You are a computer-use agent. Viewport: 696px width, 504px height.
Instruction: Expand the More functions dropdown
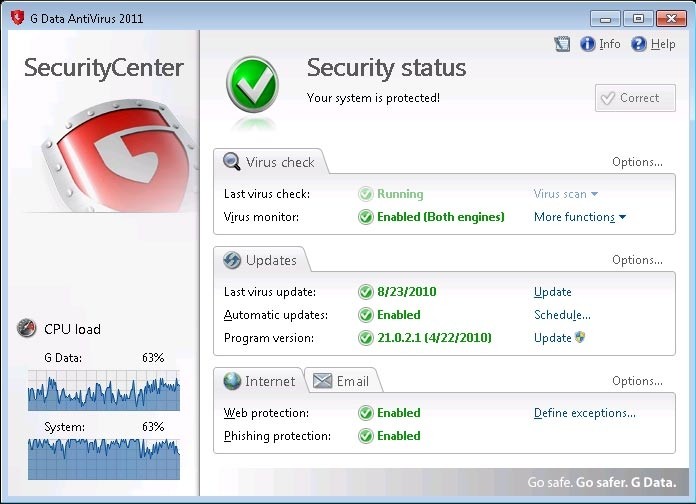[580, 217]
